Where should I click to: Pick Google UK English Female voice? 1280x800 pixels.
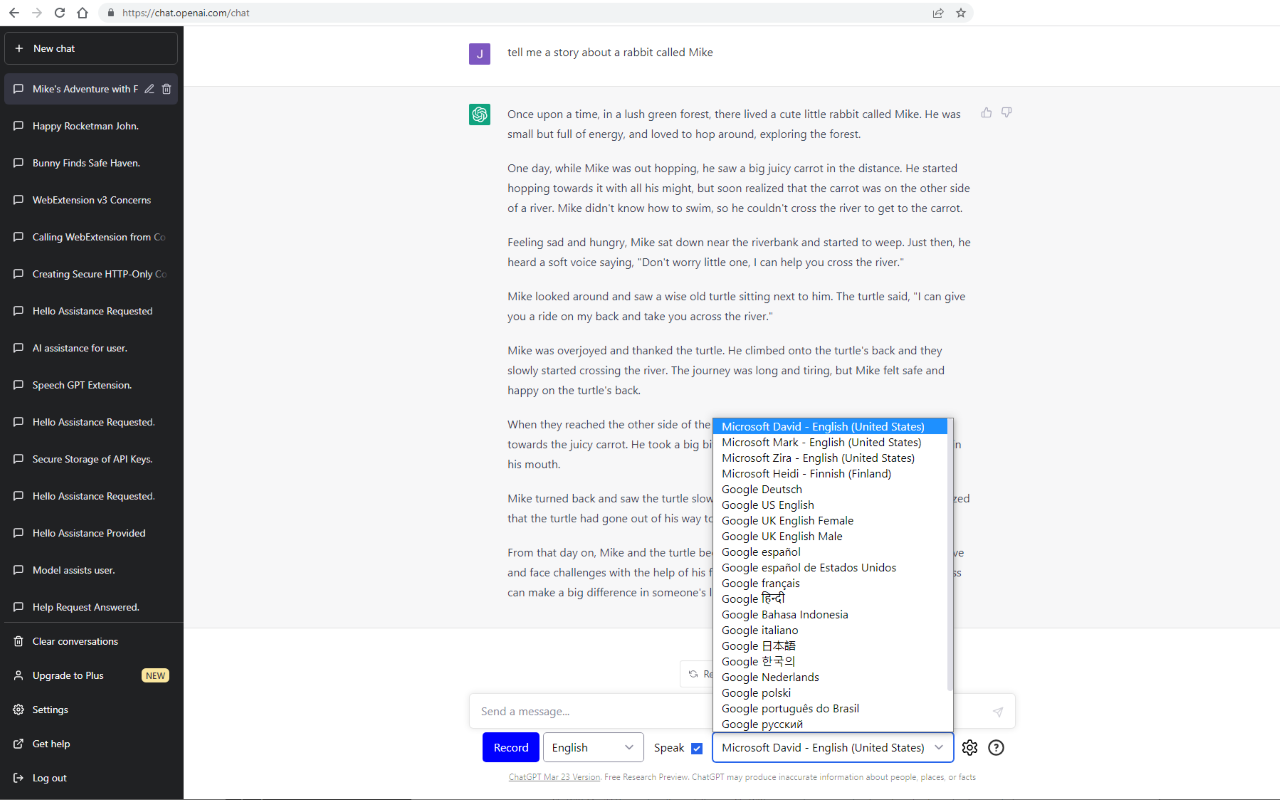(x=830, y=521)
